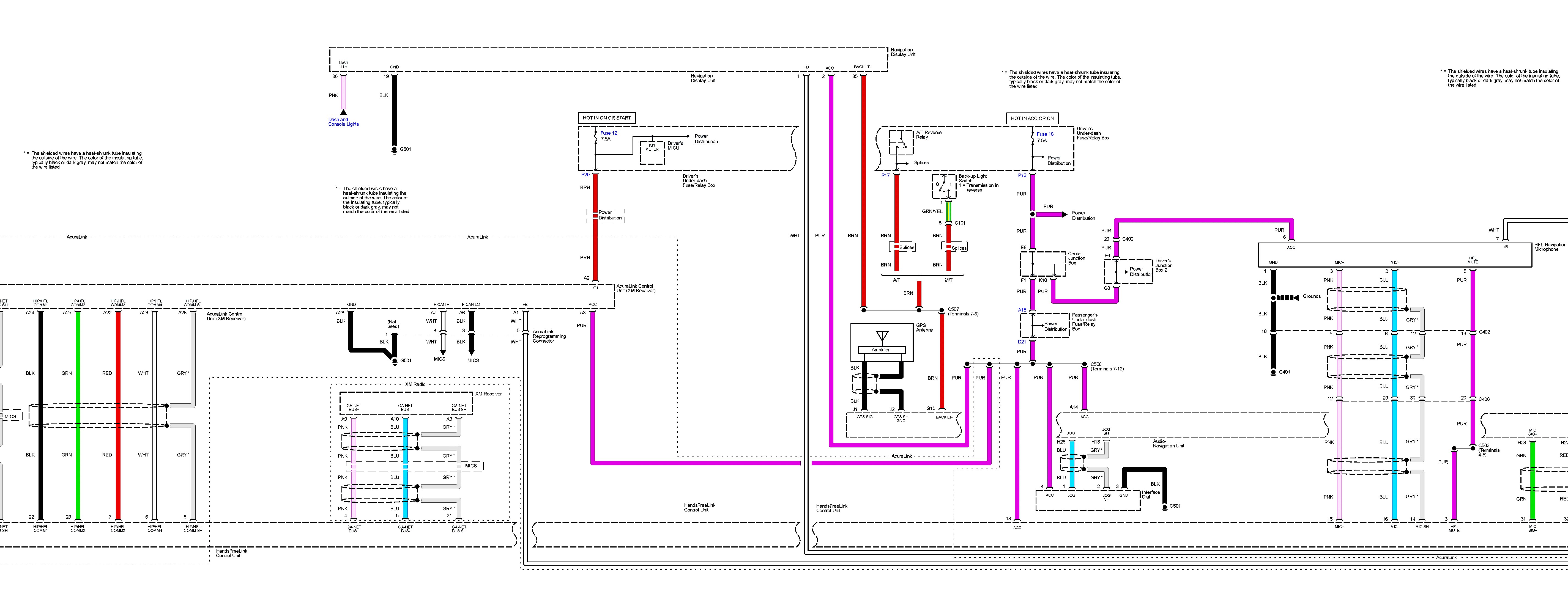Click black arrow under PNK wire
Viewport: 1568px width, 608px height.
[343, 112]
